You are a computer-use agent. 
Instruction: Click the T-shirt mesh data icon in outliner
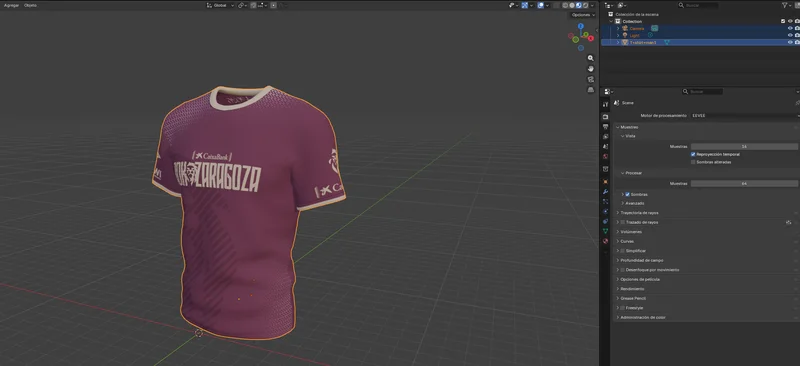coord(667,42)
